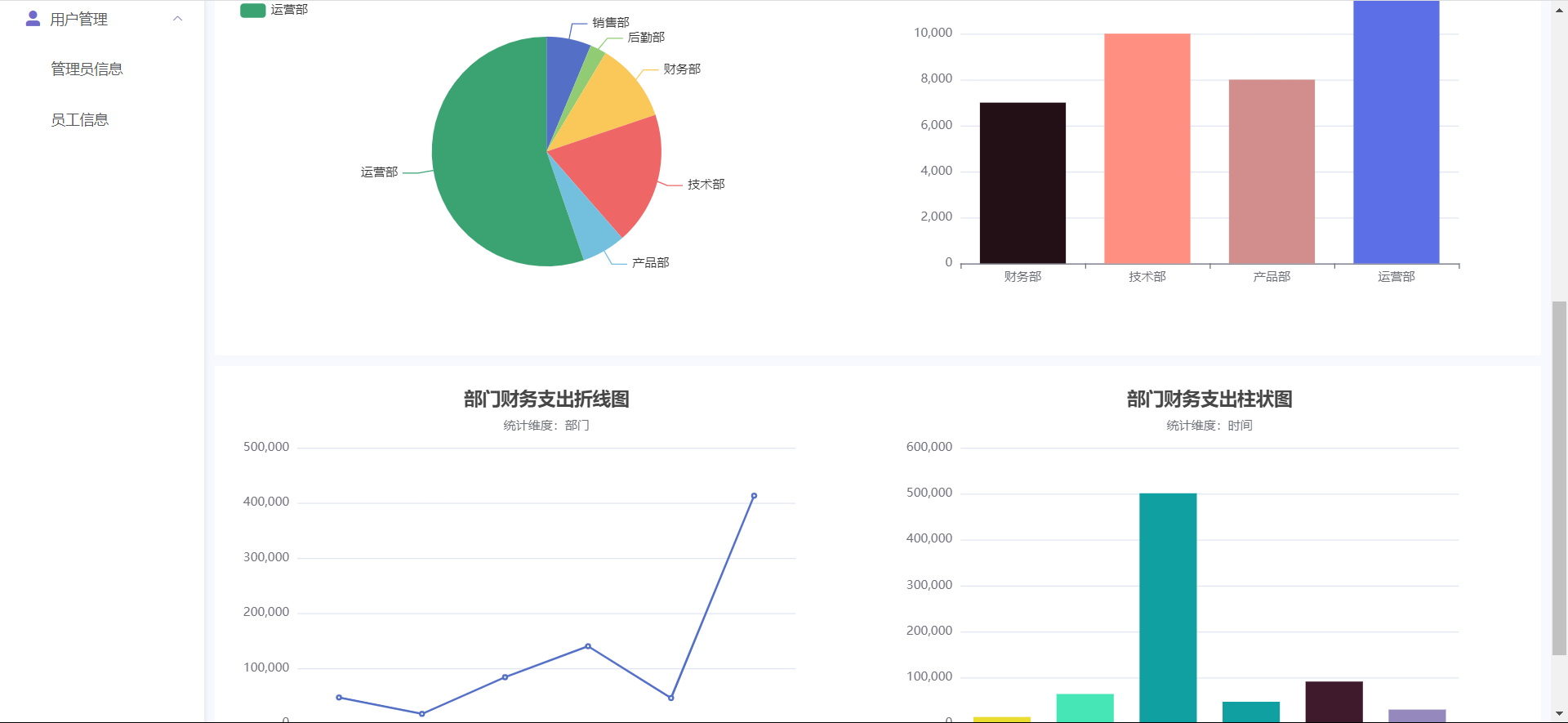1568x723 pixels.
Task: Toggle the 运营部 legend label text
Action: [x=289, y=10]
